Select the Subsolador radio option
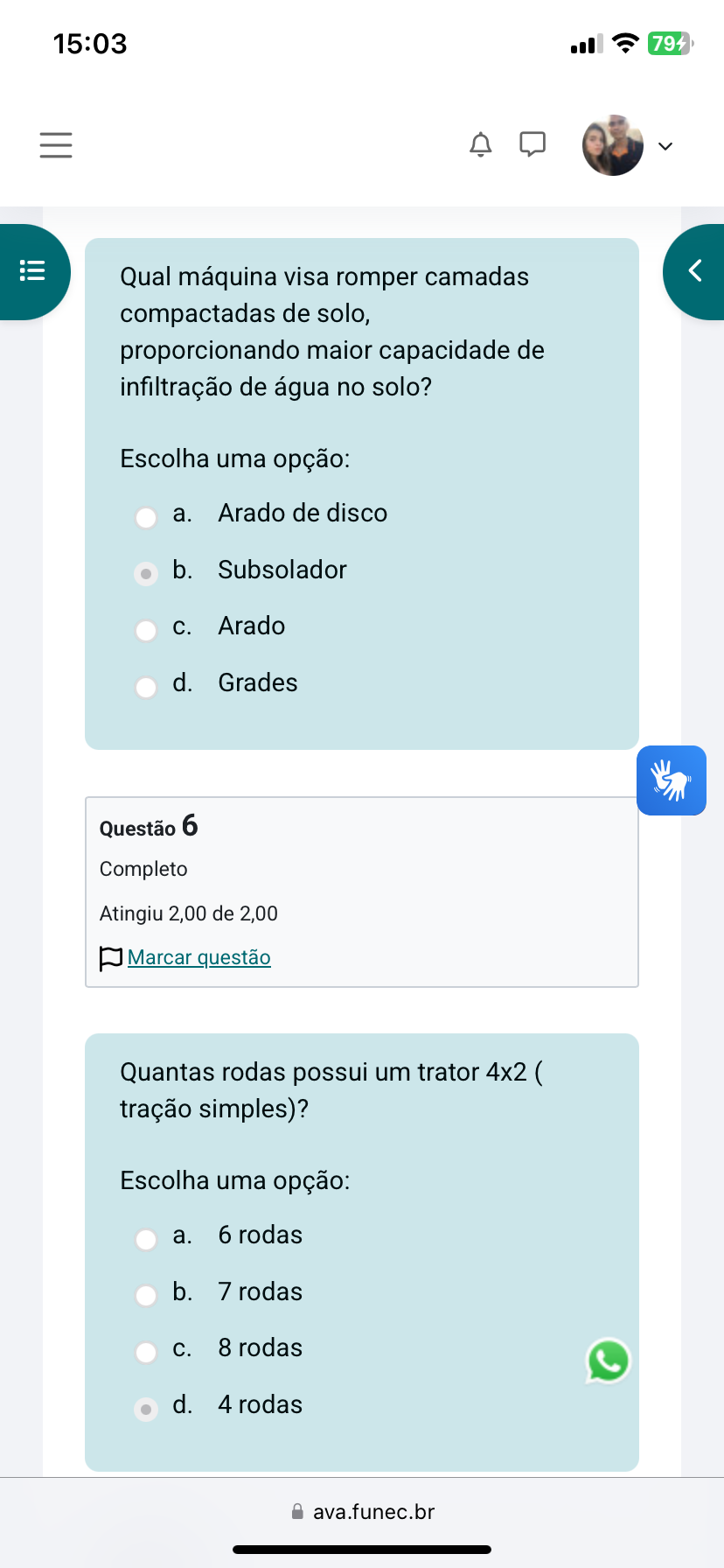 pos(146,574)
